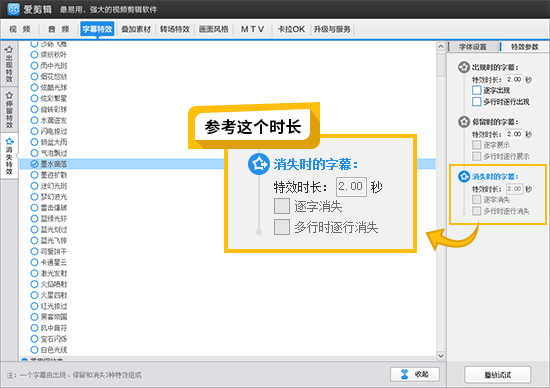Image resolution: width=550 pixels, height=388 pixels.
Task: Select 黑客帝国 effect radio button
Action: (34, 317)
